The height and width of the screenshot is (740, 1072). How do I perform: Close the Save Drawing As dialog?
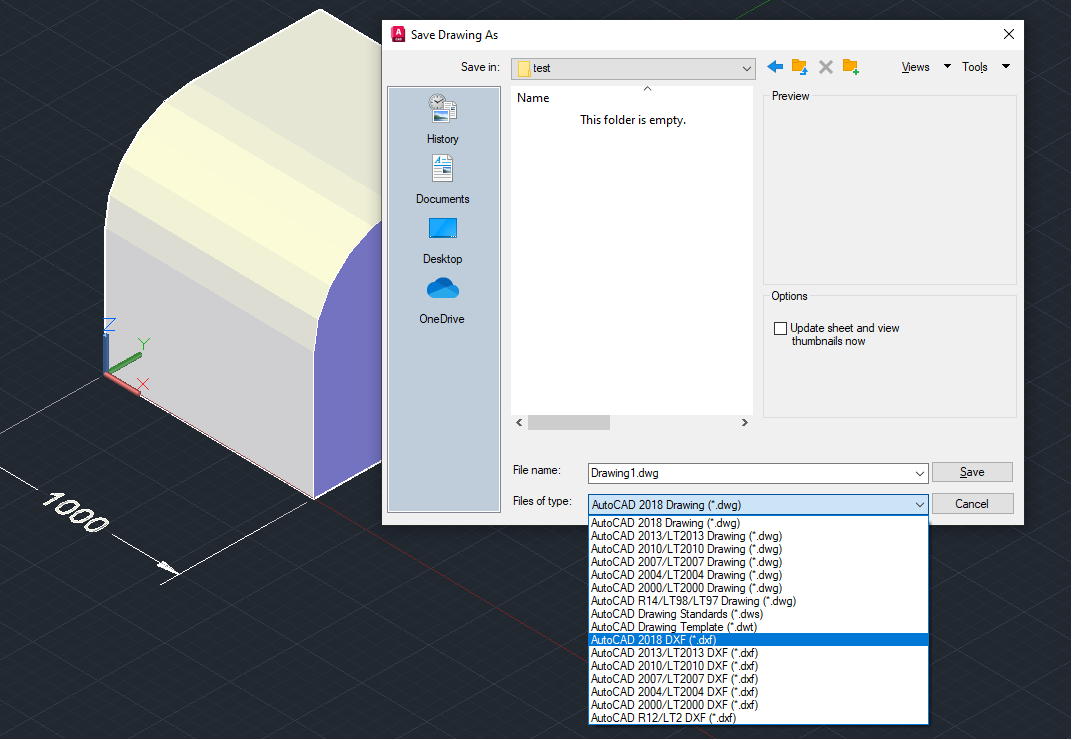[x=1008, y=34]
